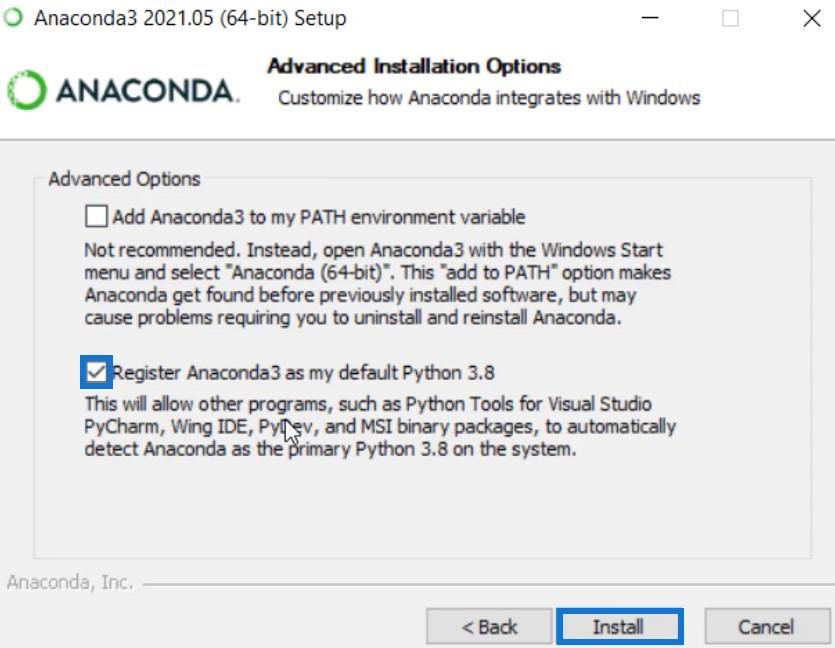Click the 'Advanced Options' group box label
The height and width of the screenshot is (648, 835).
pyautogui.click(x=124, y=179)
